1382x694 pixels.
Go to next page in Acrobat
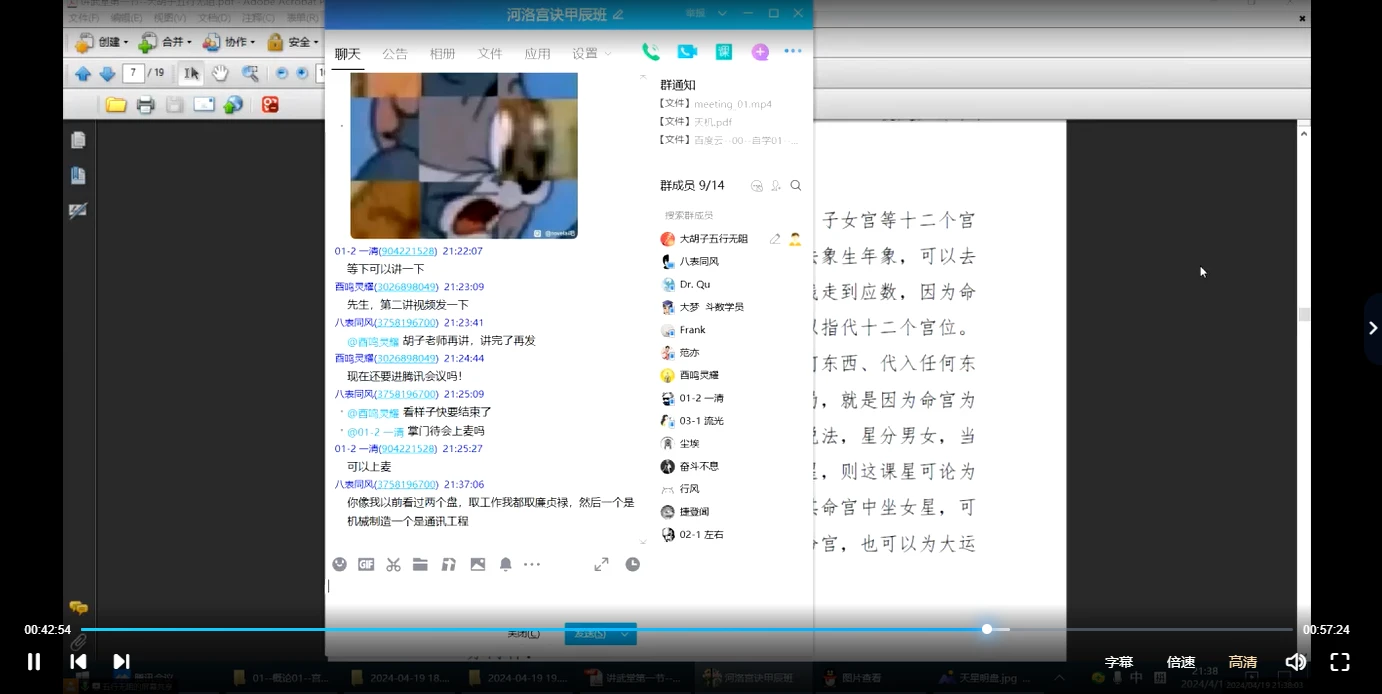pos(107,73)
